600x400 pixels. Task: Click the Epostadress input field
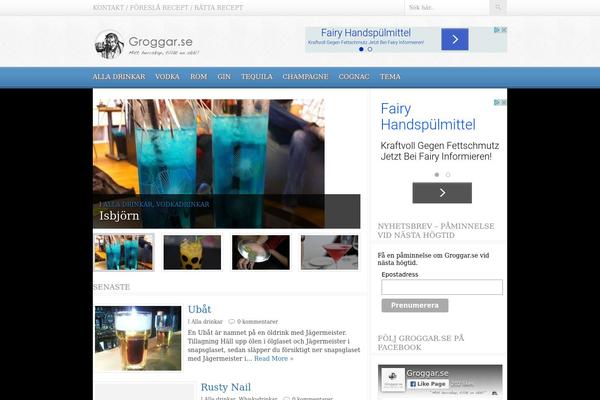coord(442,287)
